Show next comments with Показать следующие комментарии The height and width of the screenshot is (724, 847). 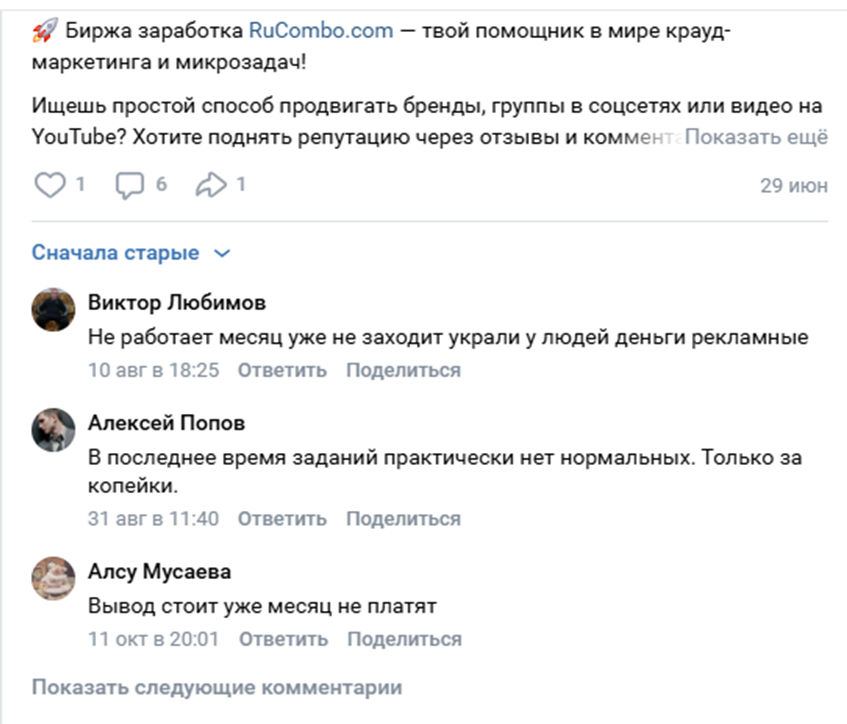(217, 688)
